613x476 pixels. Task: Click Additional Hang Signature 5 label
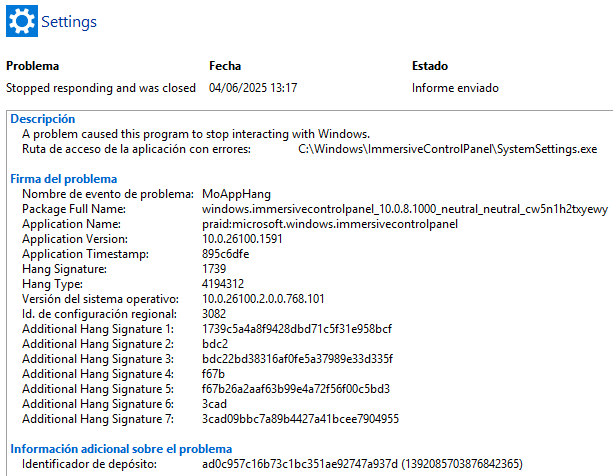[98, 389]
